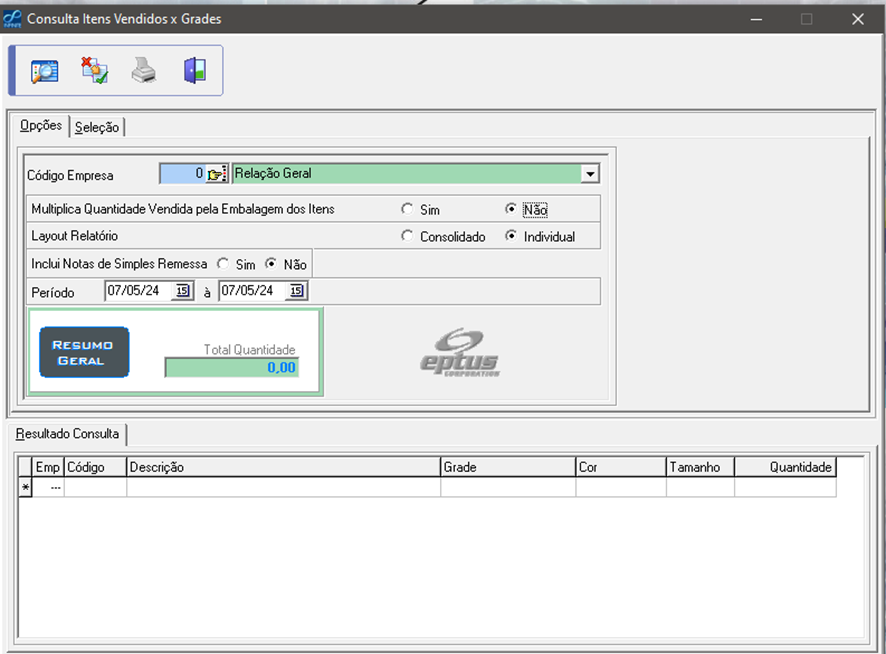Screen dimensions: 886x654
Task: Click the company lookup hand icon
Action: (x=217, y=174)
